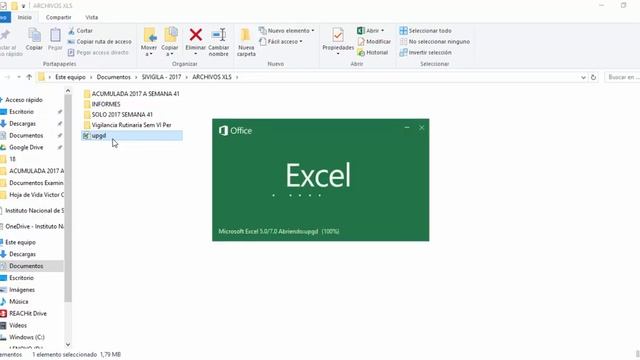Select Escritorio under Acceso rápido

coord(21,111)
